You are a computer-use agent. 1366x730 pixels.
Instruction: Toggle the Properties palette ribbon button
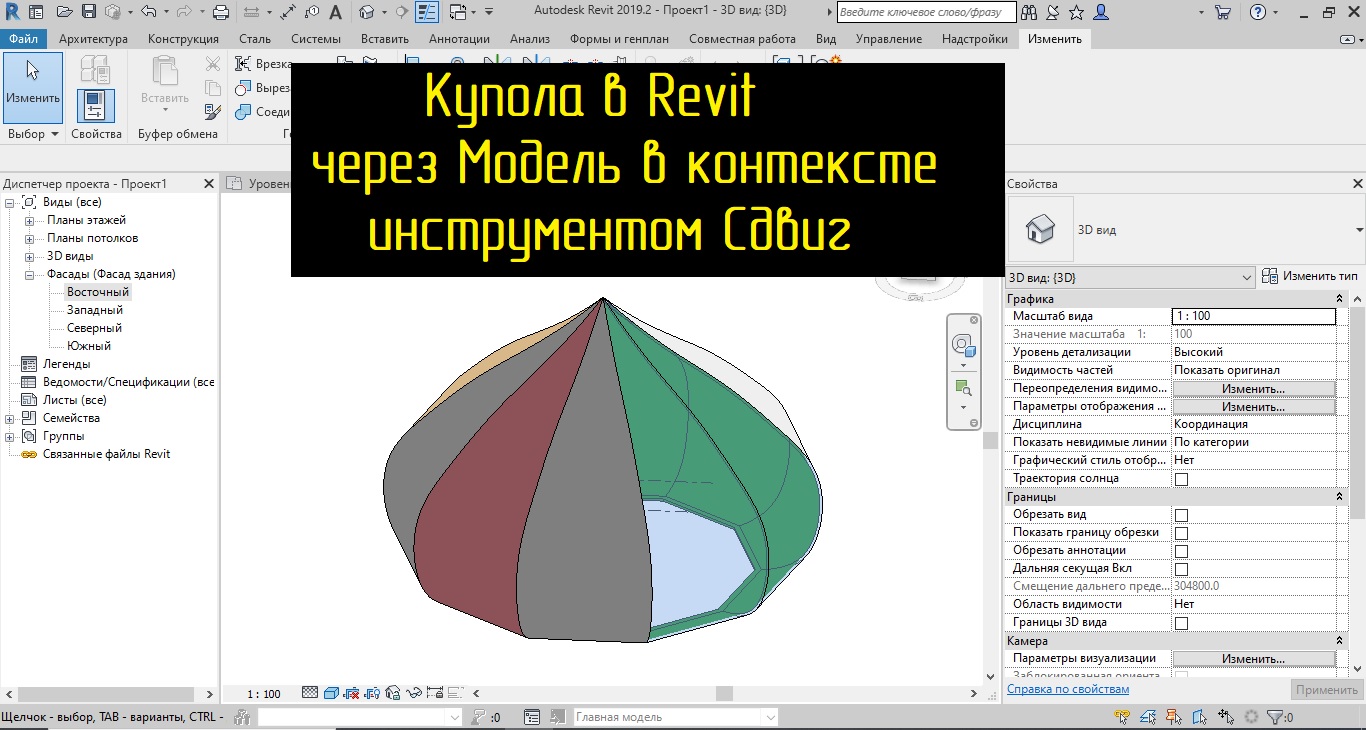point(96,106)
